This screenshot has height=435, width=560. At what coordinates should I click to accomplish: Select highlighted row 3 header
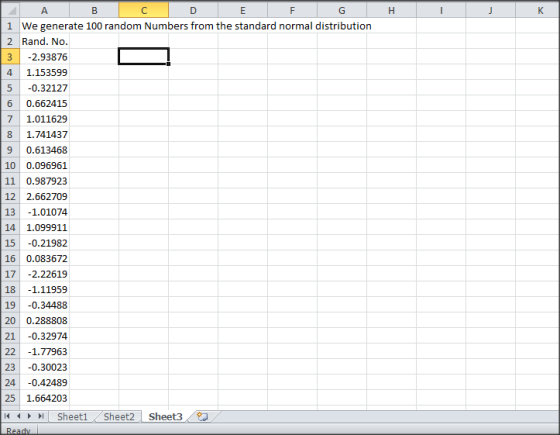pos(10,57)
